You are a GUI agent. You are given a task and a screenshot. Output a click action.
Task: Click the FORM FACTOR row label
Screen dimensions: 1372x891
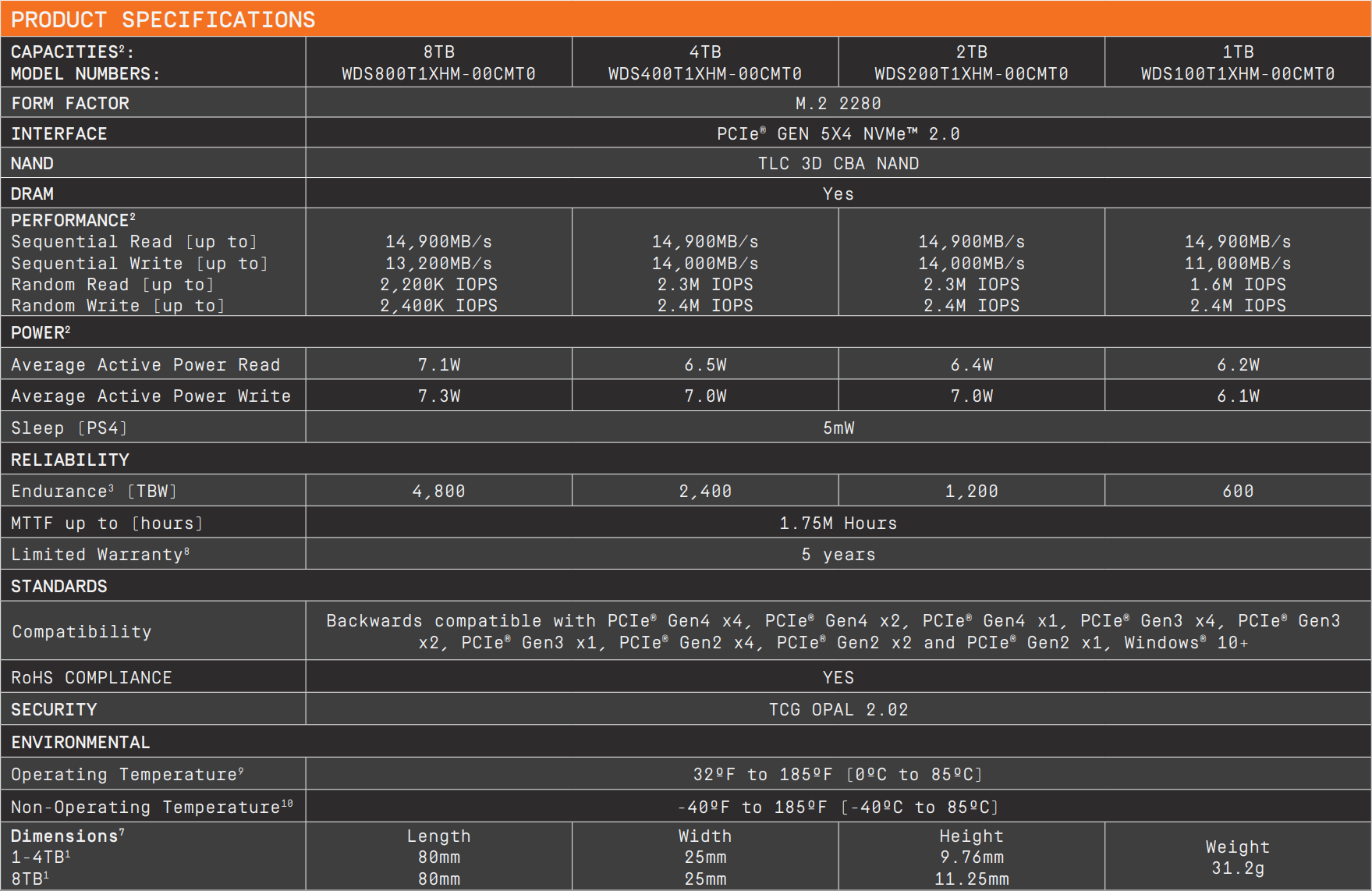[x=70, y=103]
